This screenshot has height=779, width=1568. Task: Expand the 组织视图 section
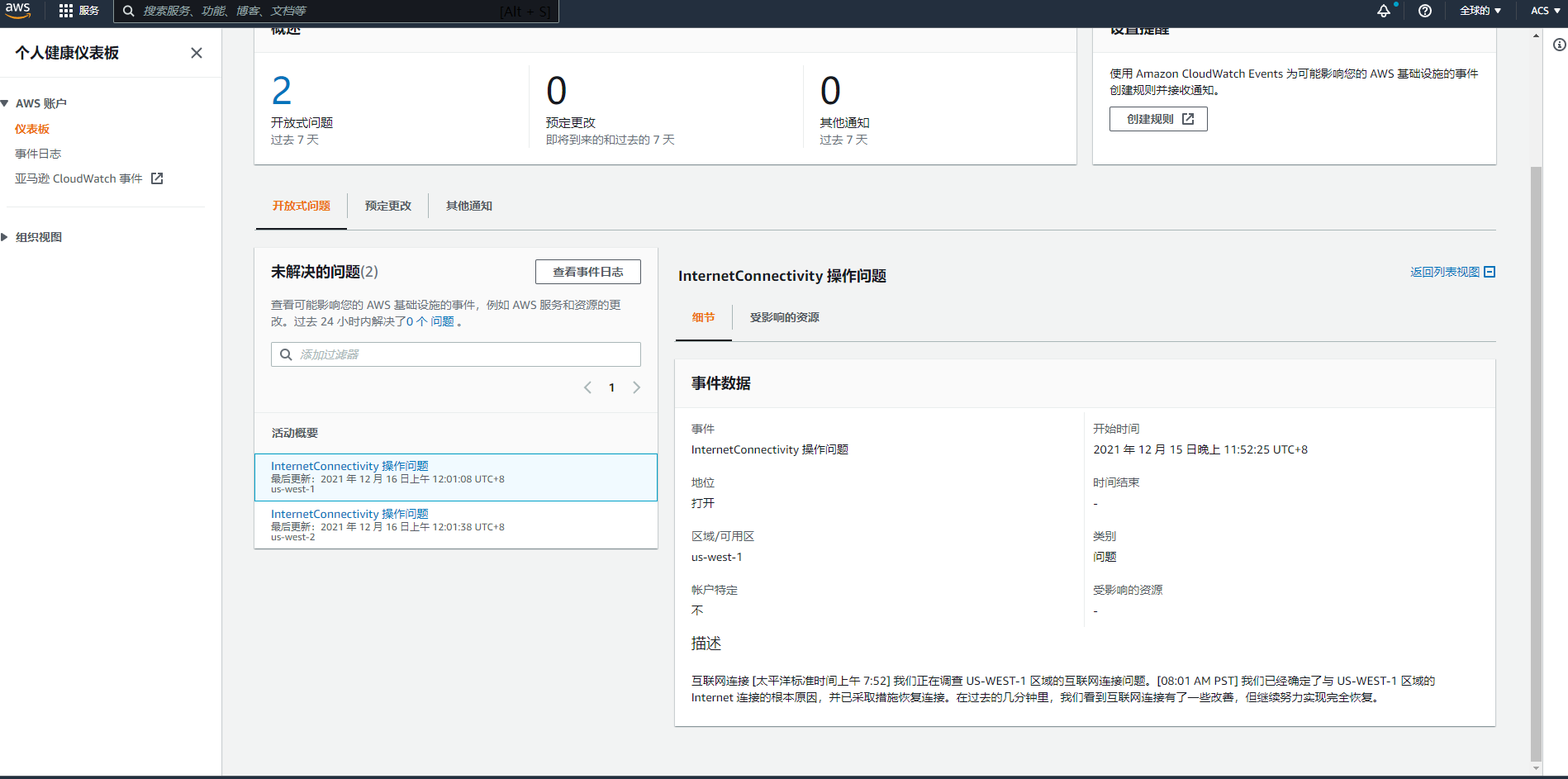[6, 237]
